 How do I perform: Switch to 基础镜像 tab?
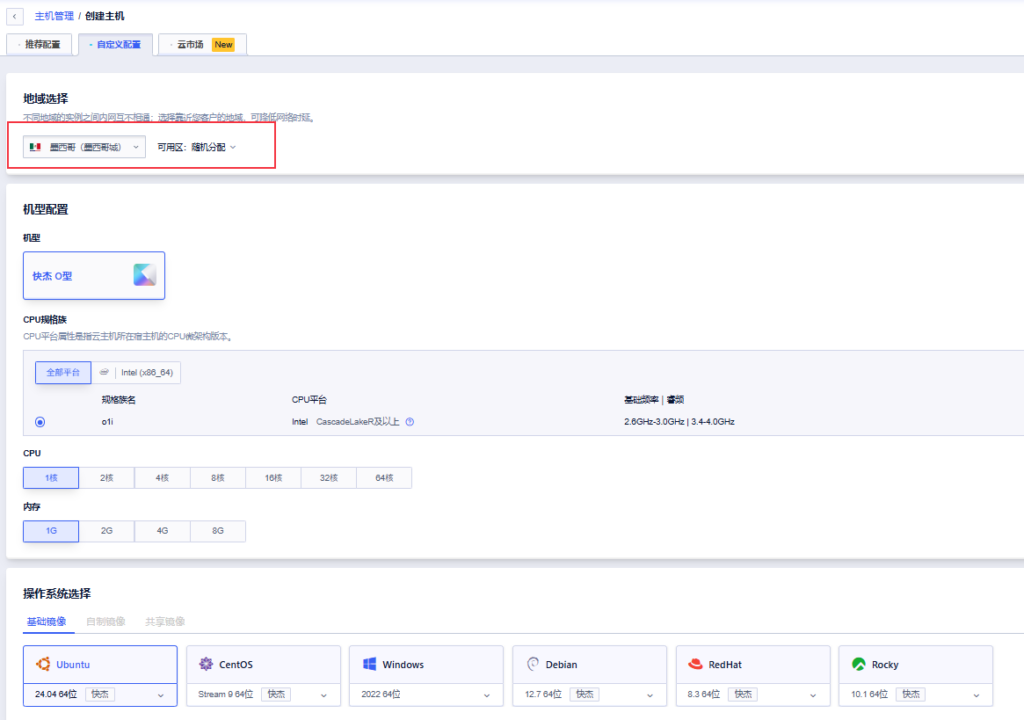(46, 621)
